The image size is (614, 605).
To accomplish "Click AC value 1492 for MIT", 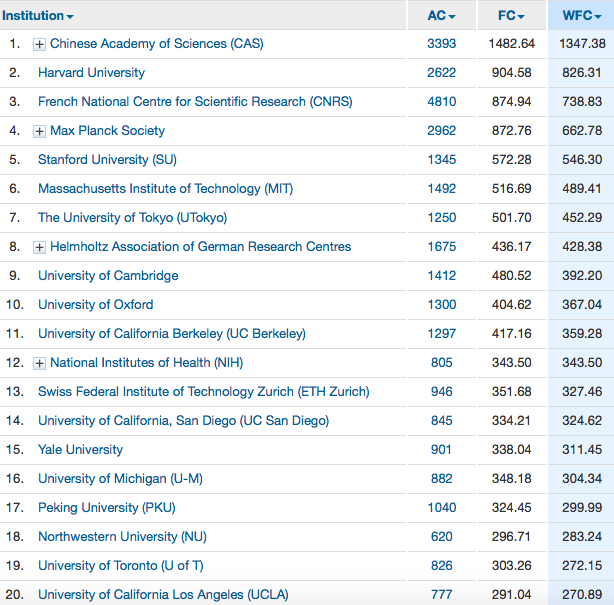I will (x=441, y=188).
